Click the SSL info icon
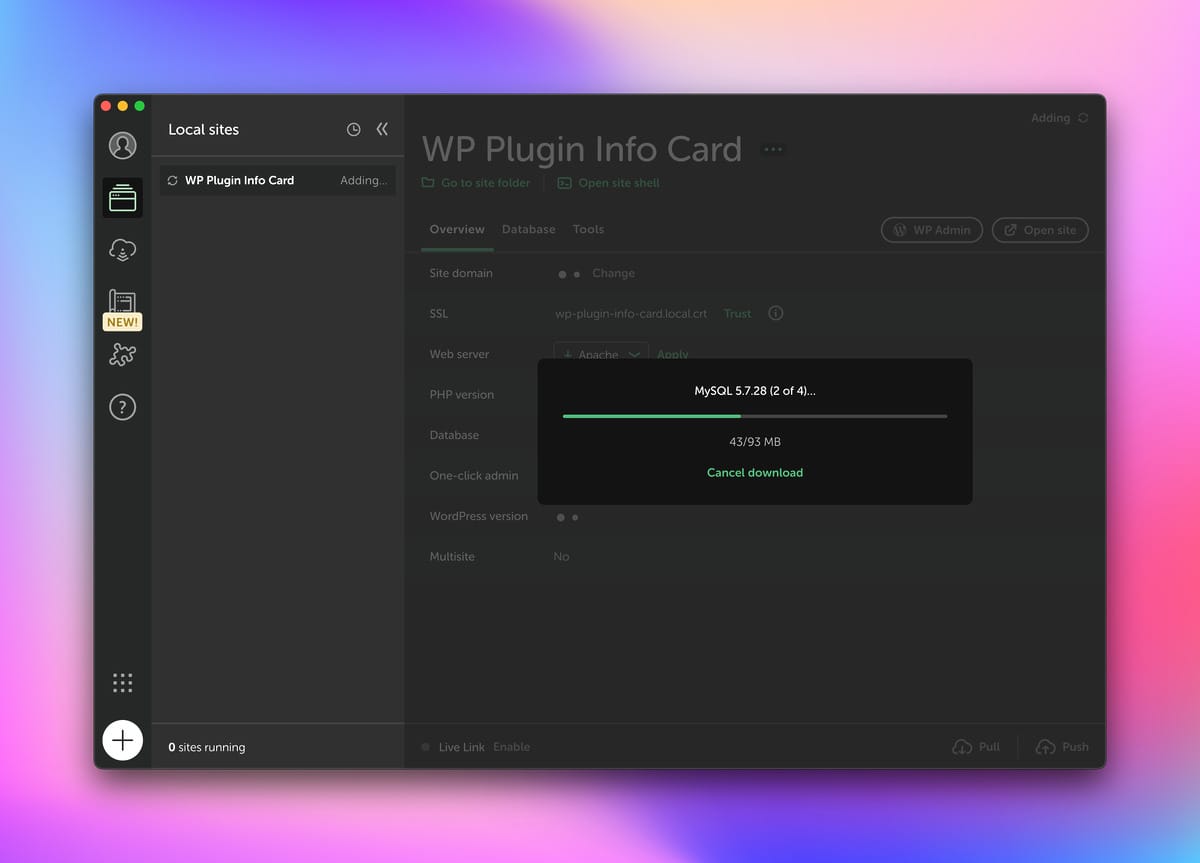The image size is (1200, 863). coord(776,313)
